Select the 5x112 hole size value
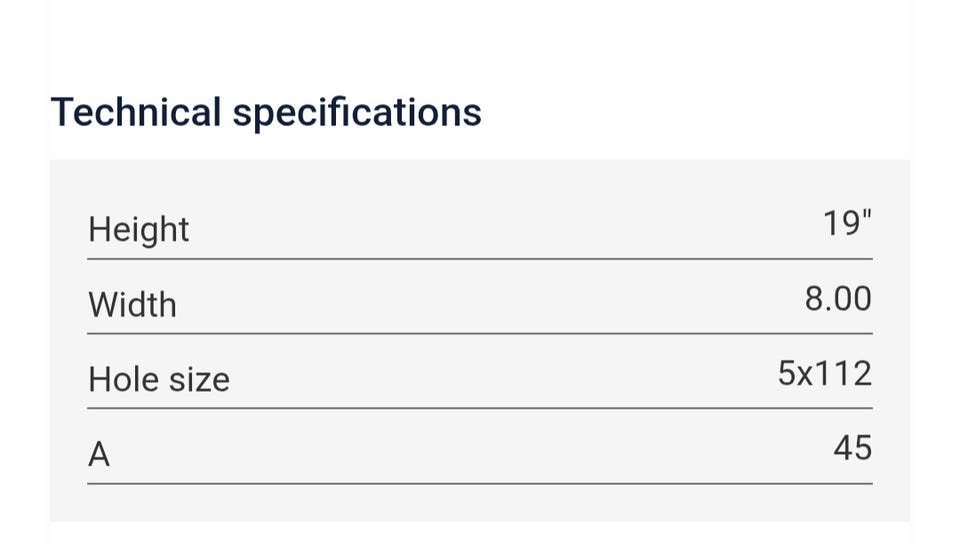Viewport: 960px width, 542px height. tap(825, 374)
